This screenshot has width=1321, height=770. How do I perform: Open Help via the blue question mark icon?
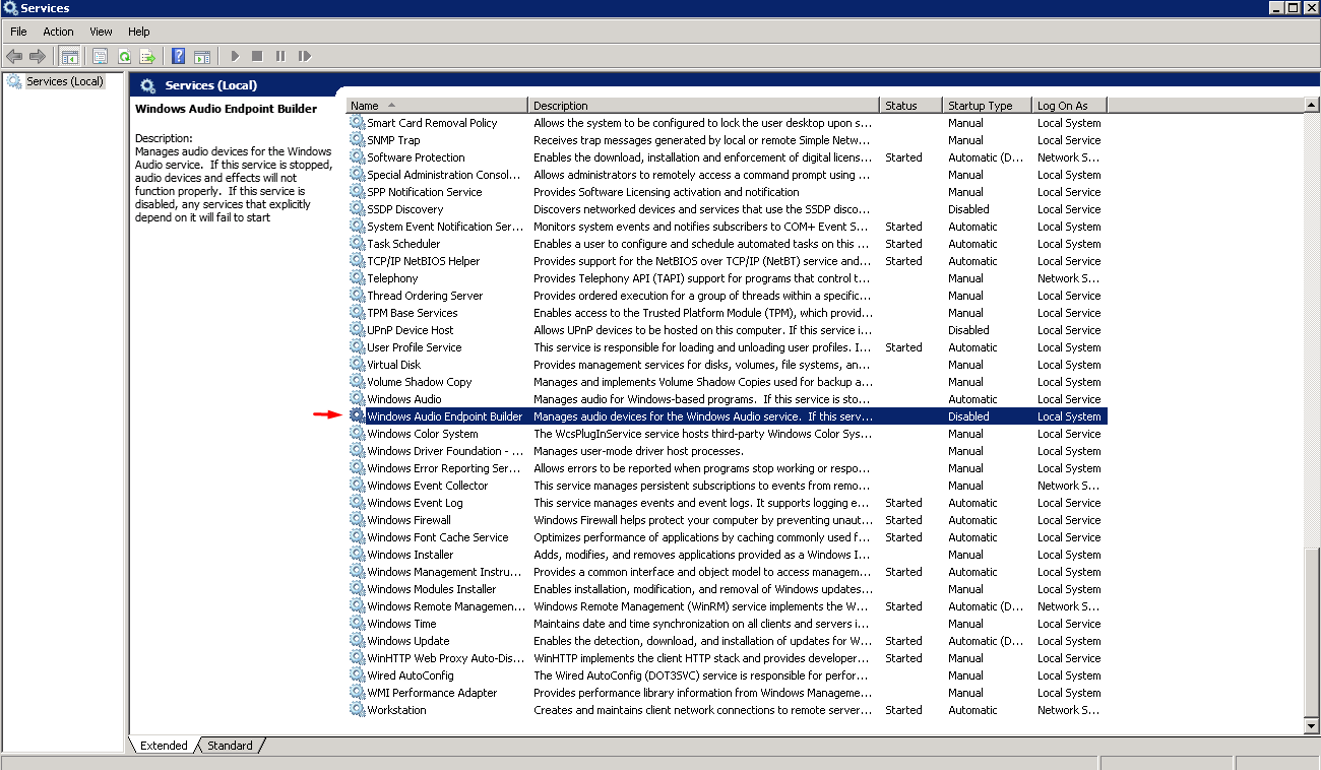tap(178, 57)
